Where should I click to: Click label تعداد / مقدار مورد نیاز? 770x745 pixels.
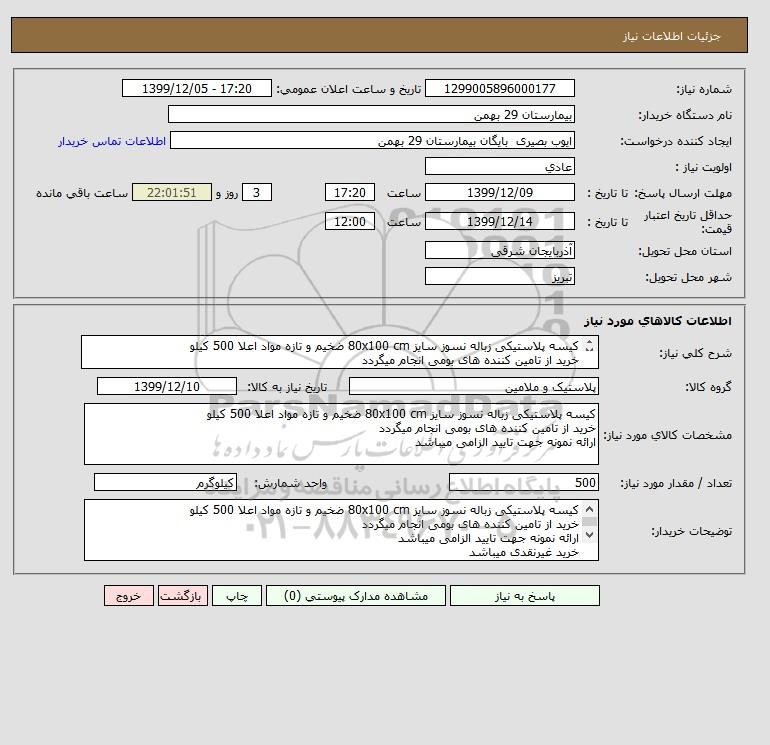tap(676, 483)
